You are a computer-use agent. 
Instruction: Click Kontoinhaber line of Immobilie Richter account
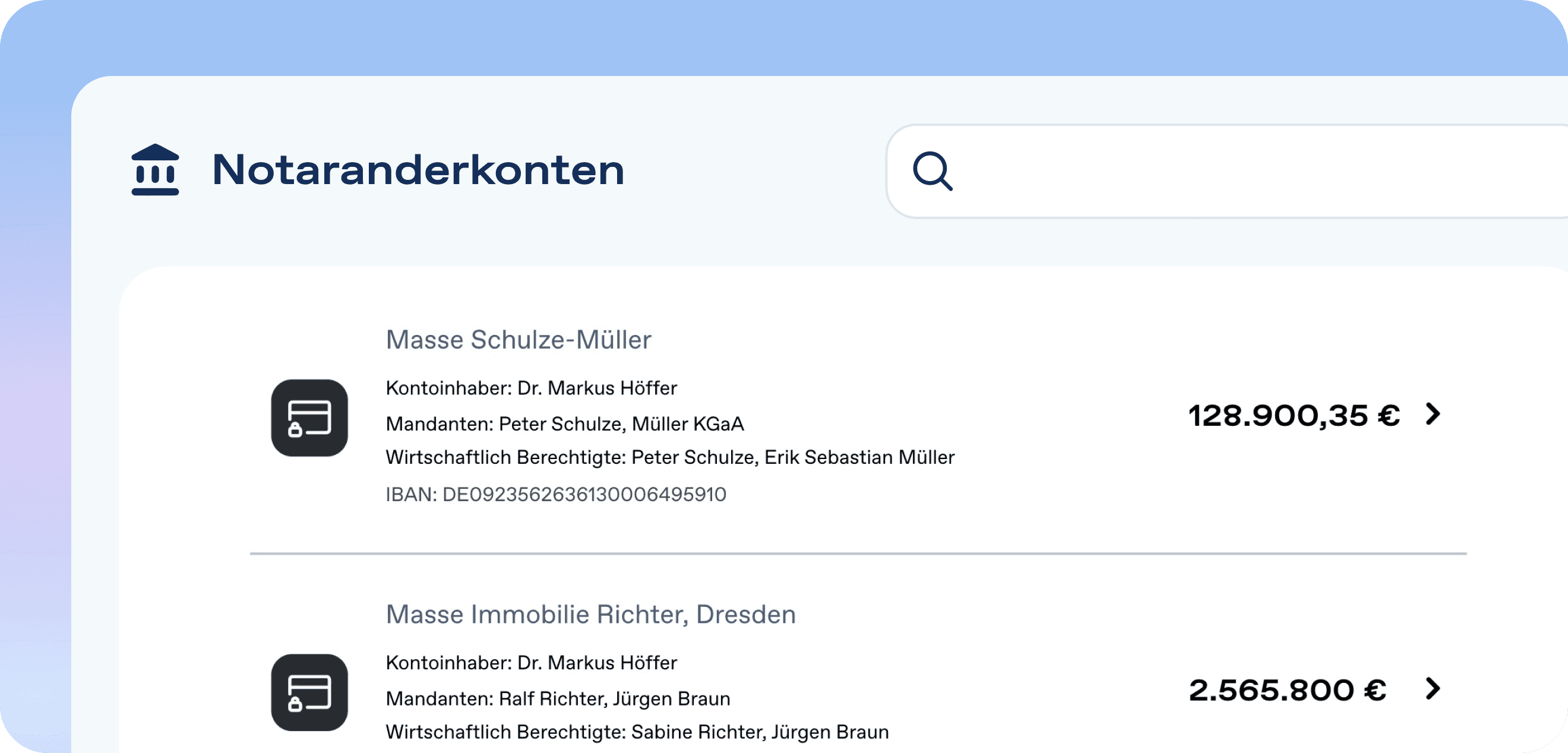click(x=531, y=662)
